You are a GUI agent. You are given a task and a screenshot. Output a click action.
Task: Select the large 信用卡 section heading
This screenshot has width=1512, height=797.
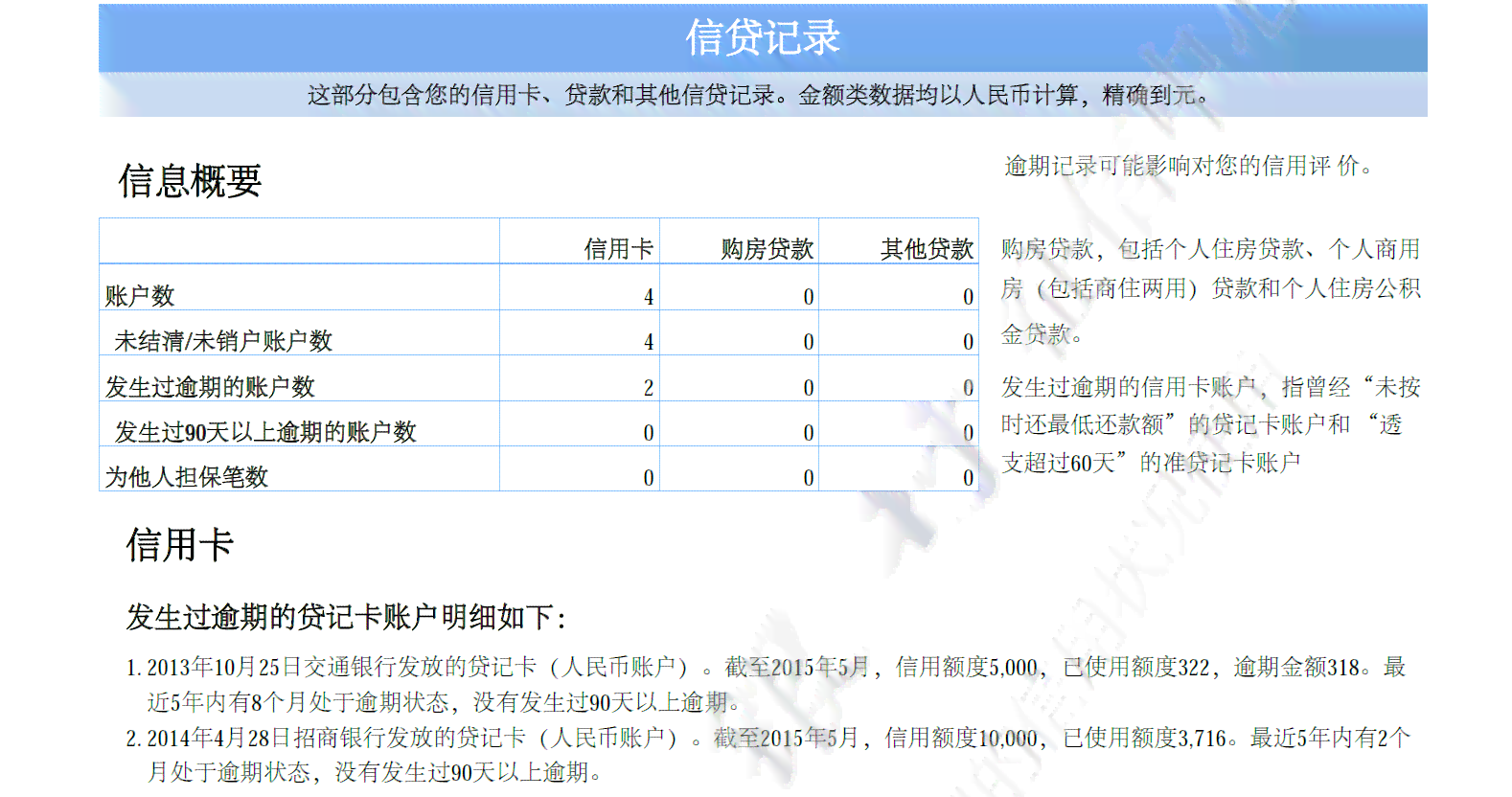180,545
